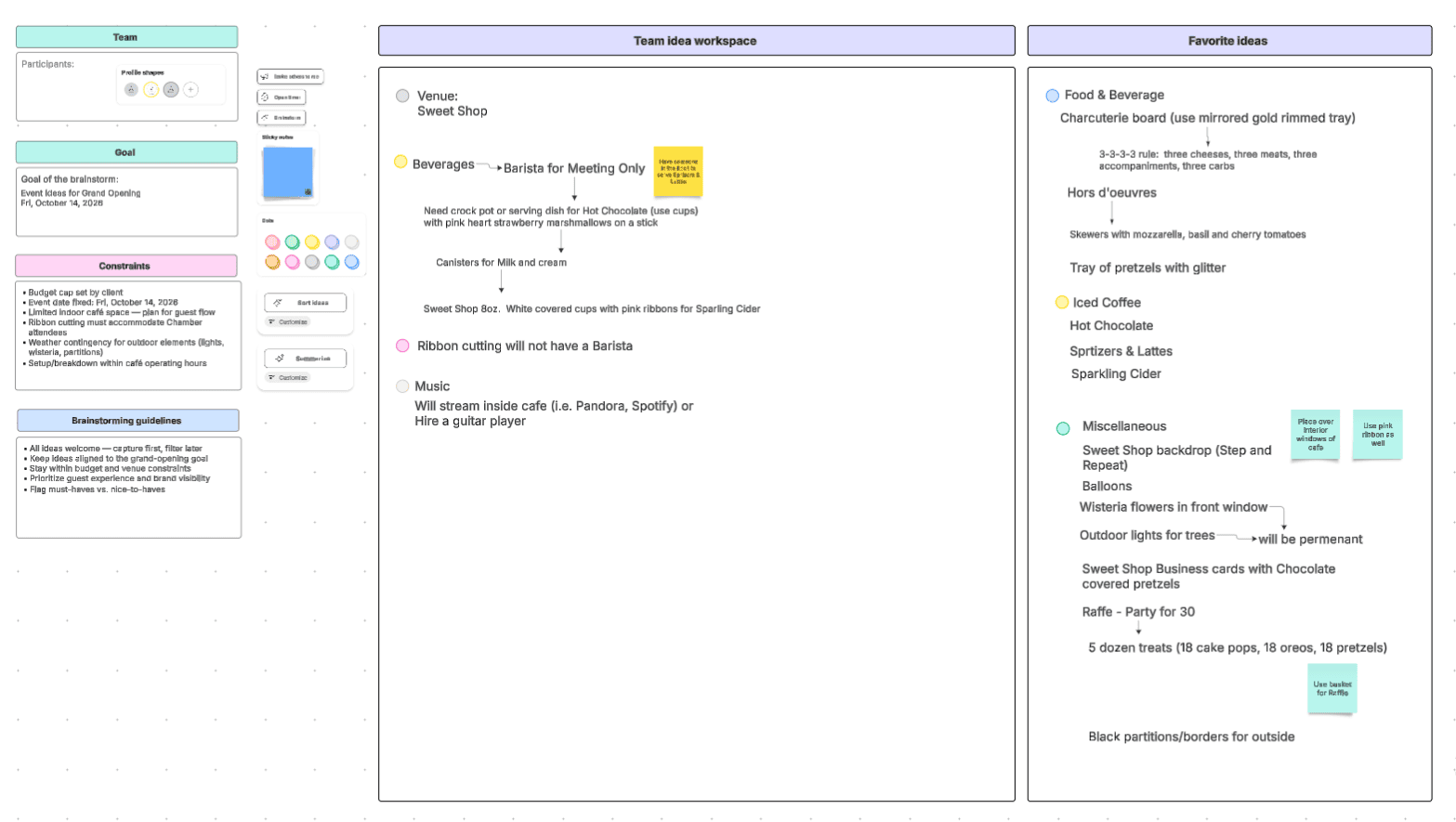Click 'will be permenant' text

pyautogui.click(x=1310, y=540)
